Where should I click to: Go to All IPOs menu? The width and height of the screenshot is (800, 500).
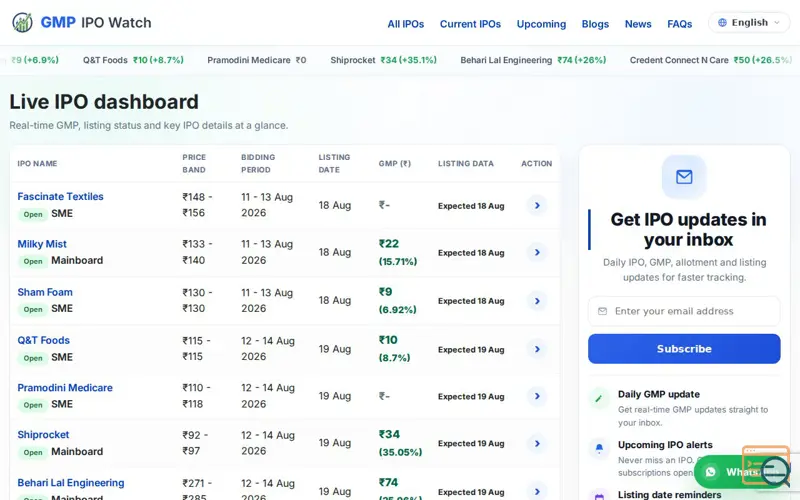406,24
